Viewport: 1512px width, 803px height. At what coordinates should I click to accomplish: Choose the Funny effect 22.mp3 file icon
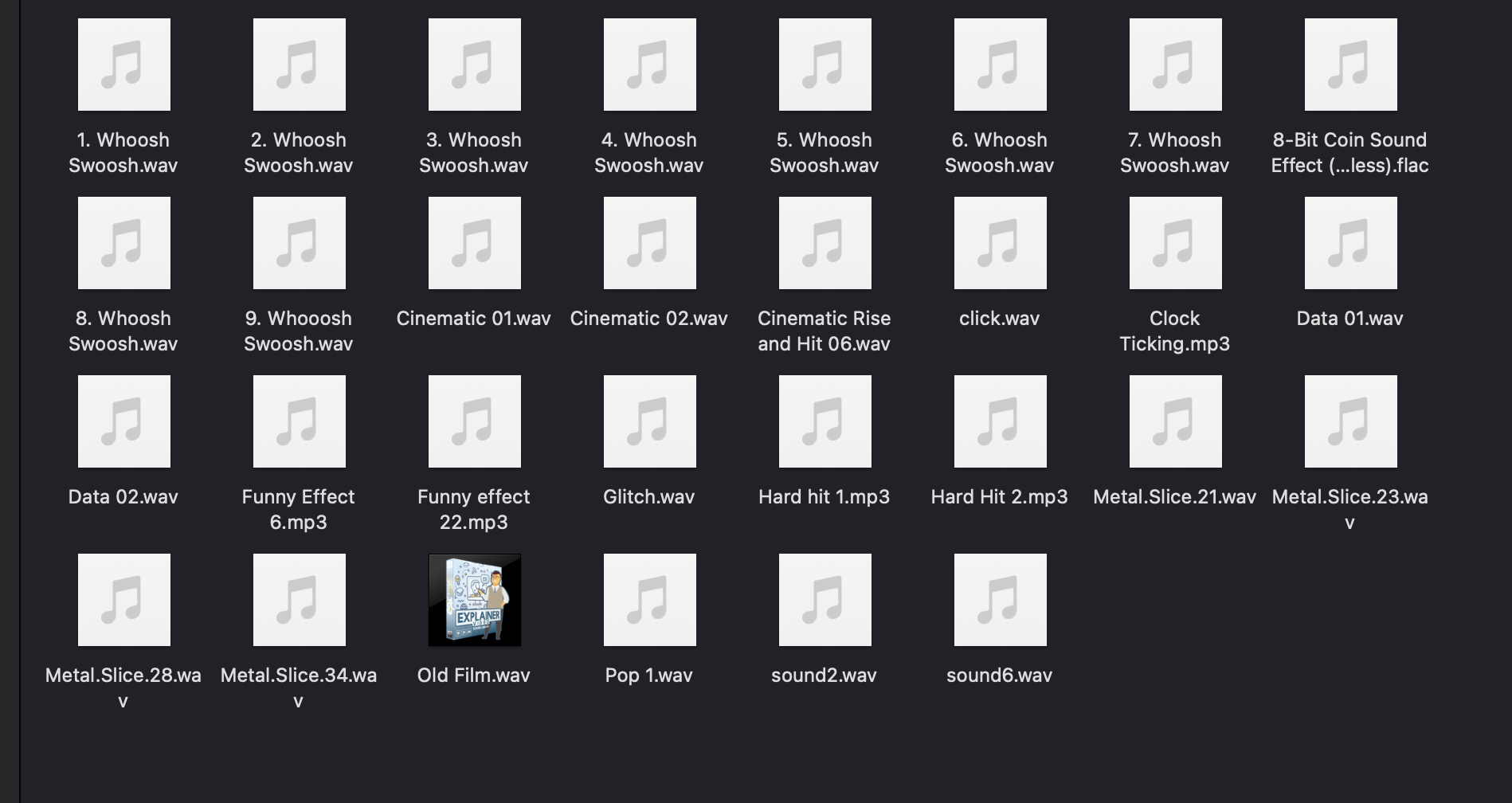point(474,421)
